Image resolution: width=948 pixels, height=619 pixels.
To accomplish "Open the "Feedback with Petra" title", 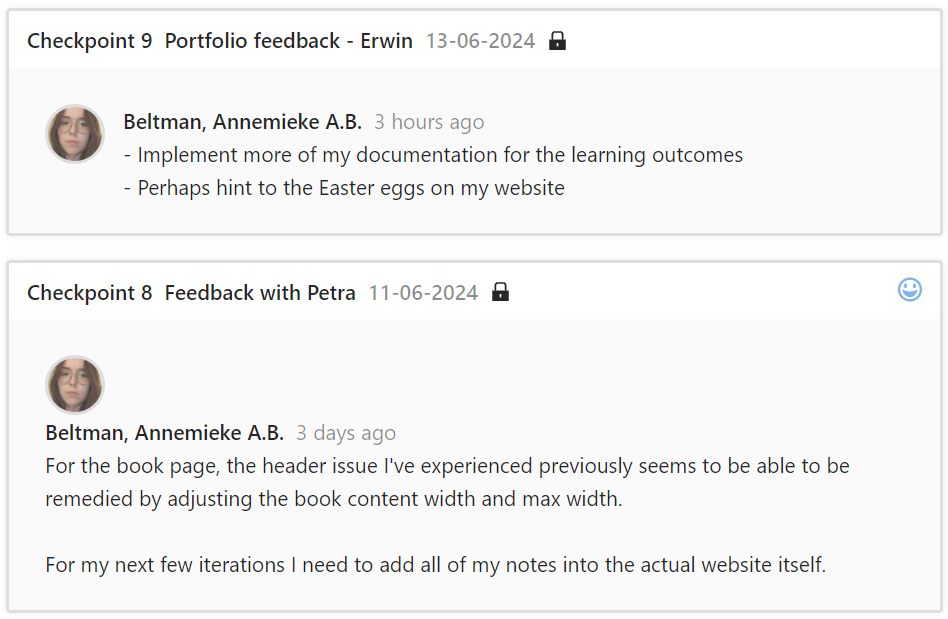I will [260, 293].
